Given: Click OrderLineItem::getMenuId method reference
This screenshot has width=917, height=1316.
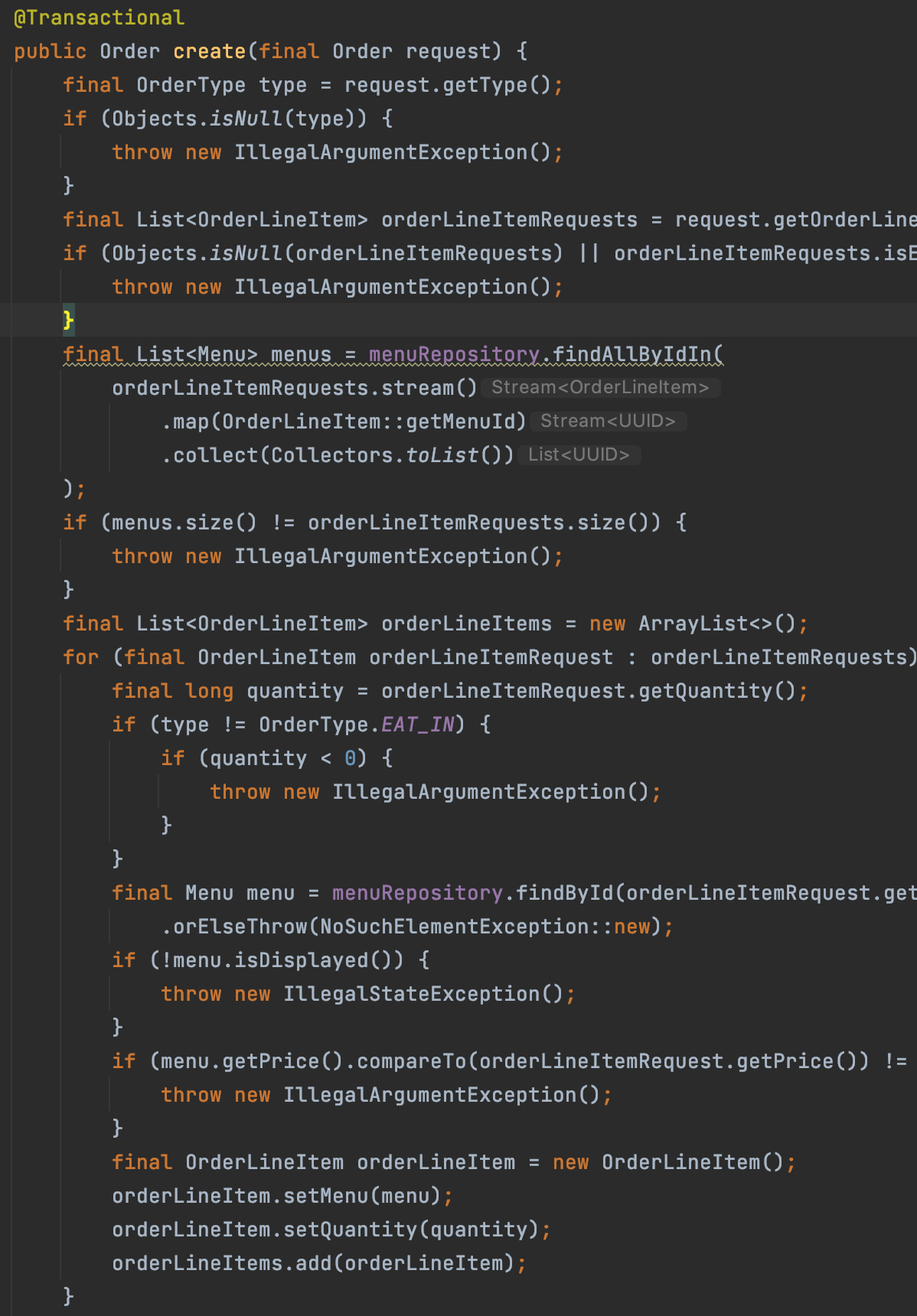Looking at the screenshot, I should [x=368, y=422].
